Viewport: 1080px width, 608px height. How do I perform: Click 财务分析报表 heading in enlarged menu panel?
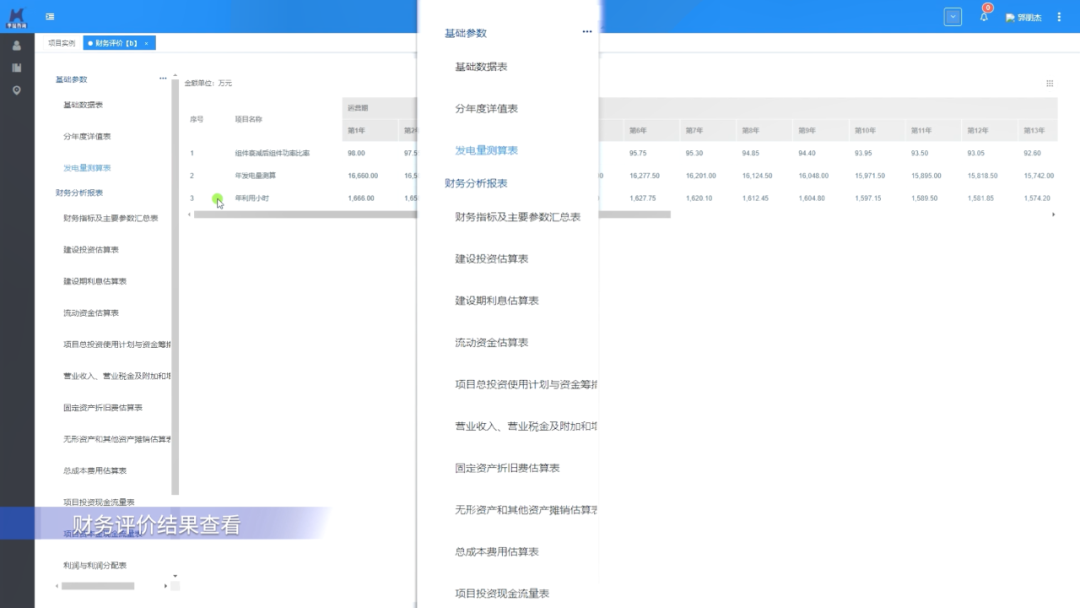pos(476,183)
